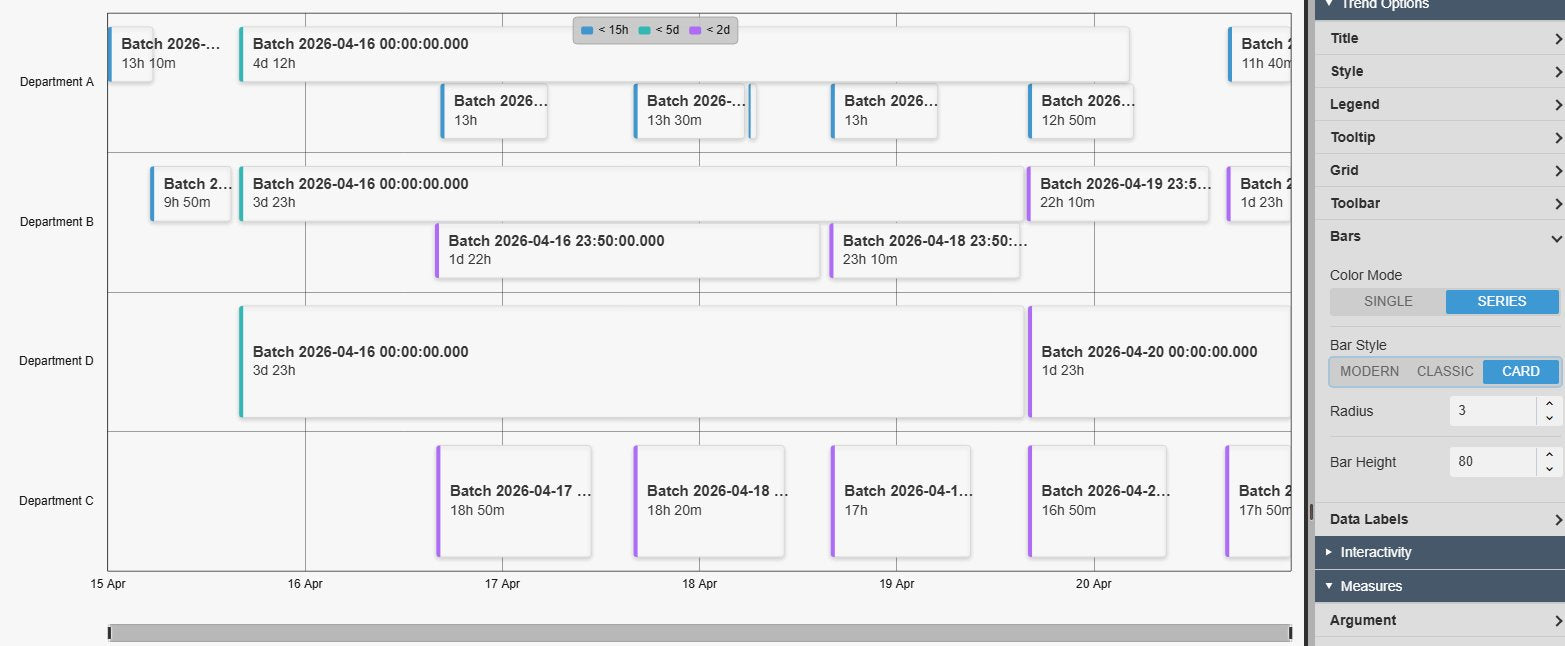
Task: Choose CLASSIC bar style
Action: [1445, 371]
